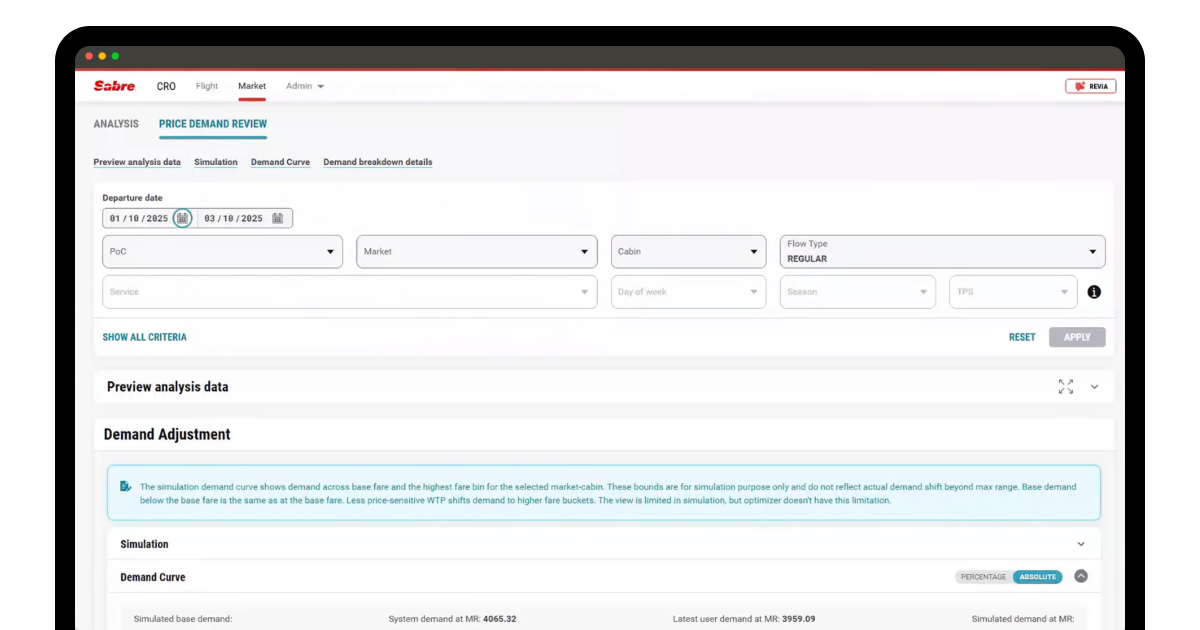Open the calendar picker for the start departure date
Screen dimensions: 1200x630
[182, 217]
